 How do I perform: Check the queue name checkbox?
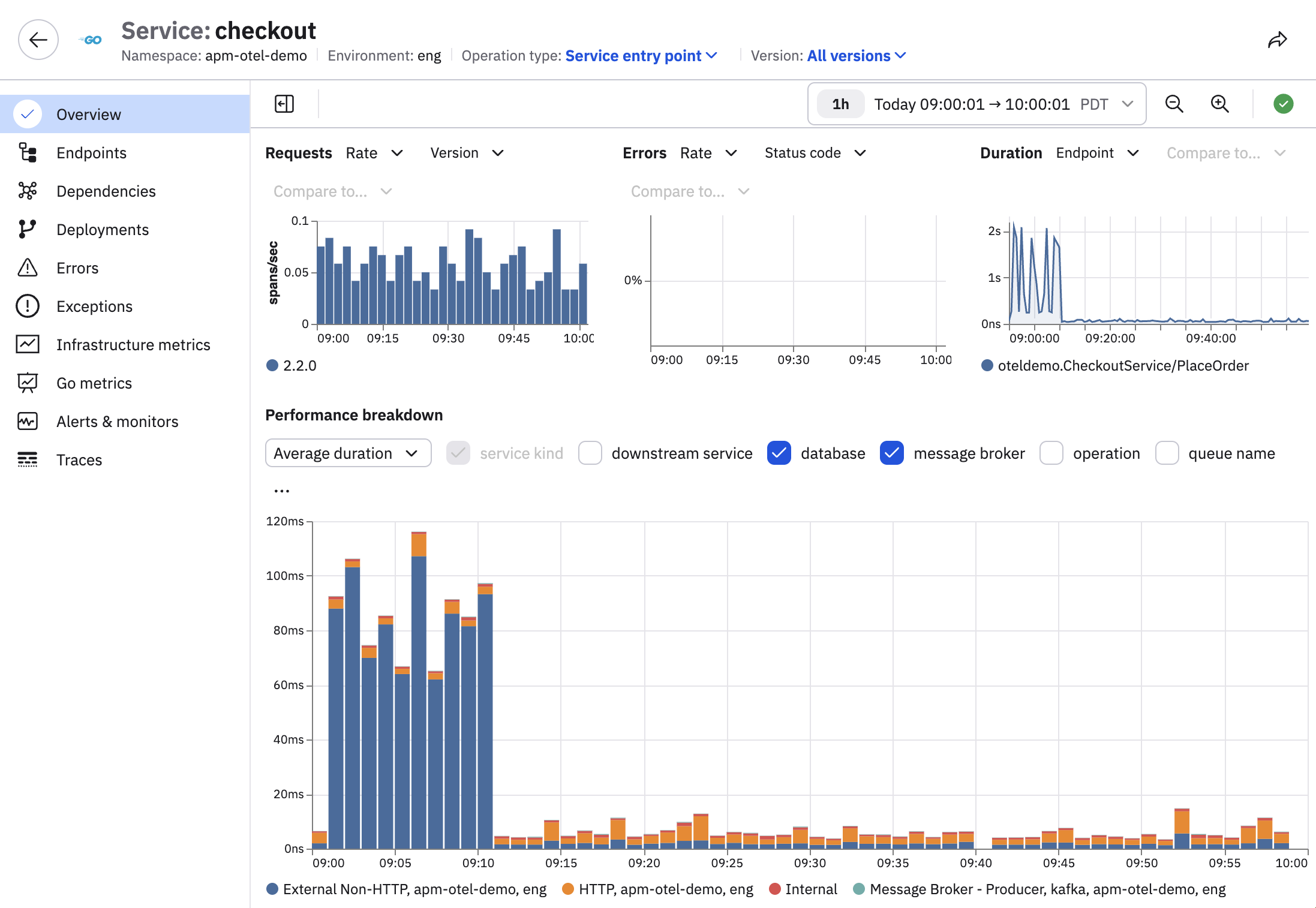pyautogui.click(x=1167, y=453)
